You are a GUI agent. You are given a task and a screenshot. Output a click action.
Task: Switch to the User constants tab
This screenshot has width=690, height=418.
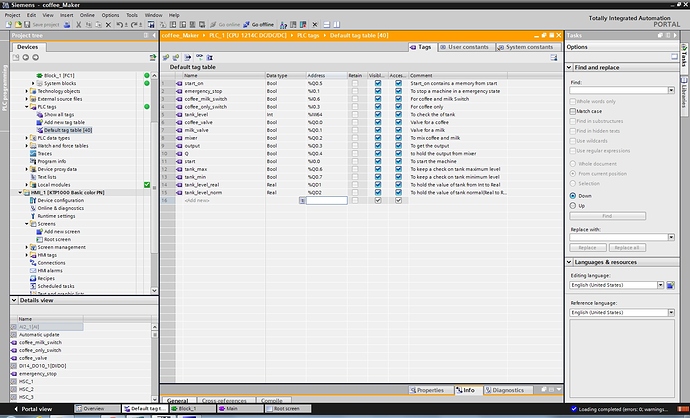464,47
